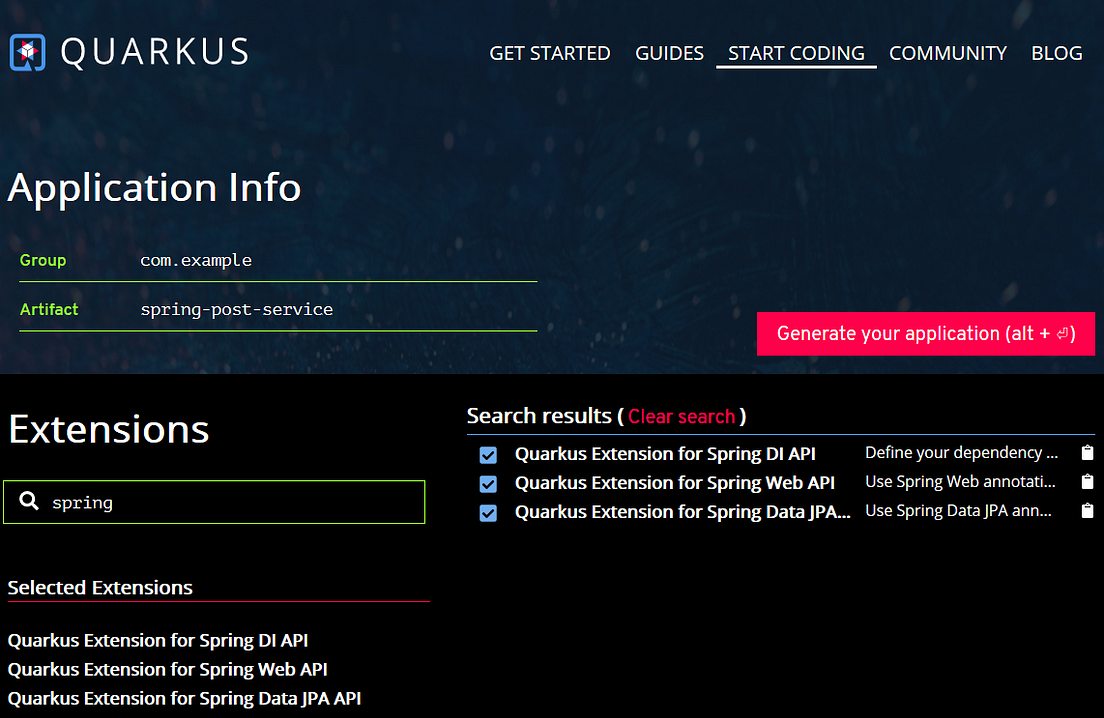Copy Spring Web API snippet via clipboard icon

click(1087, 481)
